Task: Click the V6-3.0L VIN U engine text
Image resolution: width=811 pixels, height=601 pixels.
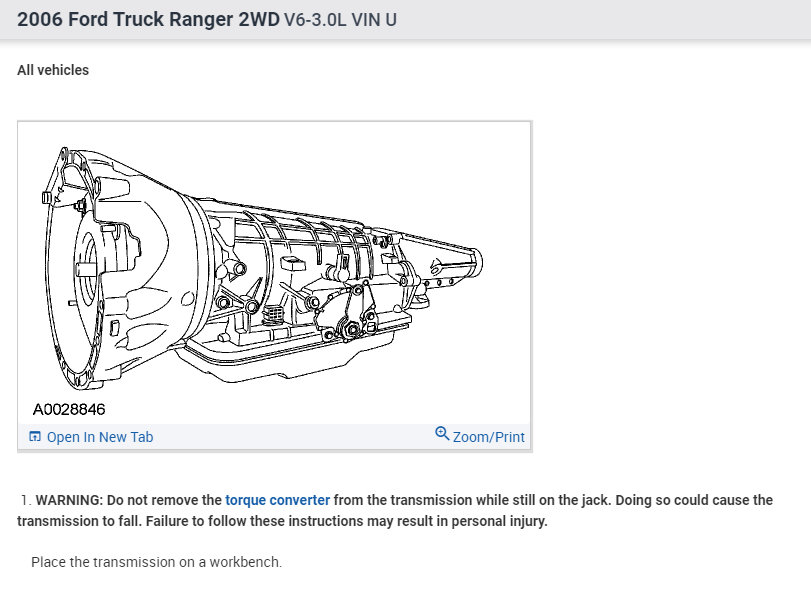Action: pyautogui.click(x=340, y=20)
